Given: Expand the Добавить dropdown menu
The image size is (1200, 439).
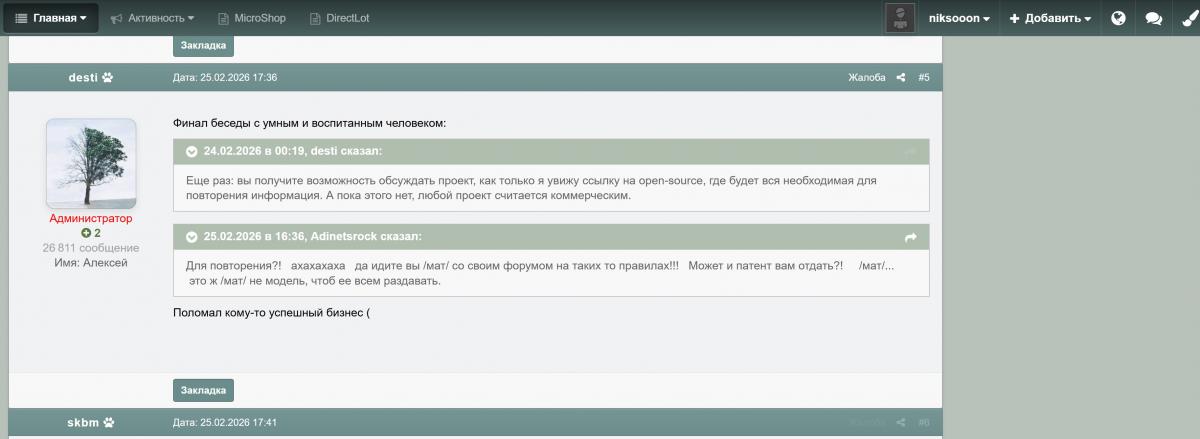Looking at the screenshot, I should pos(1049,18).
